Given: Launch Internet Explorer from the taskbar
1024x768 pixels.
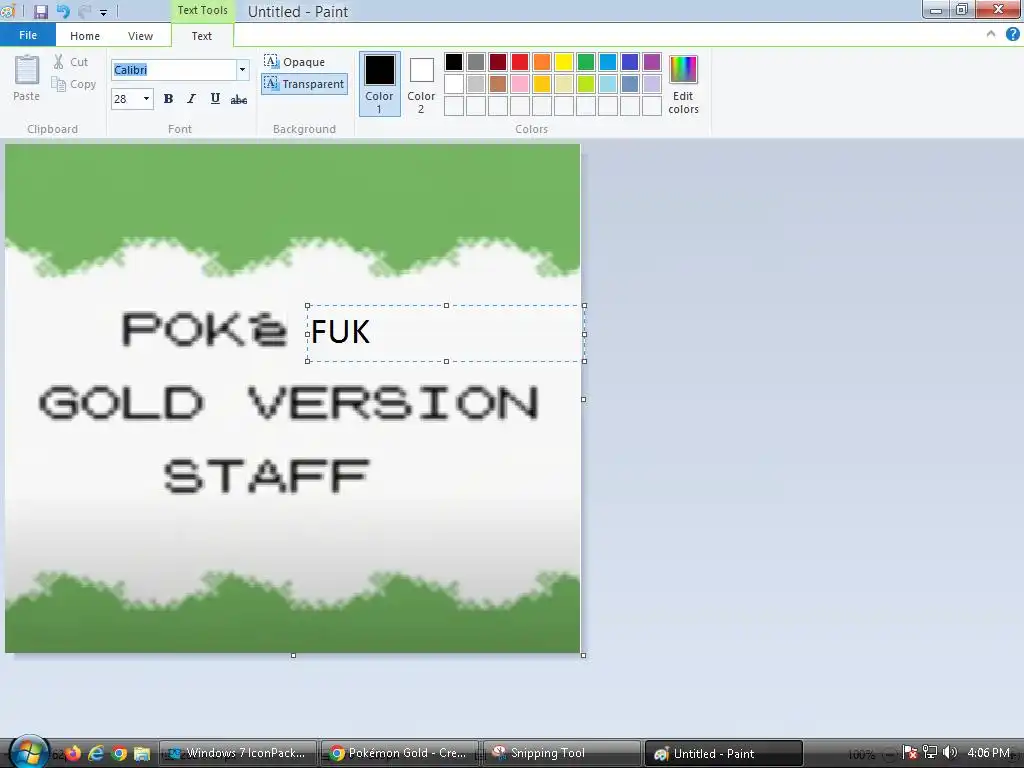Looking at the screenshot, I should coord(96,753).
